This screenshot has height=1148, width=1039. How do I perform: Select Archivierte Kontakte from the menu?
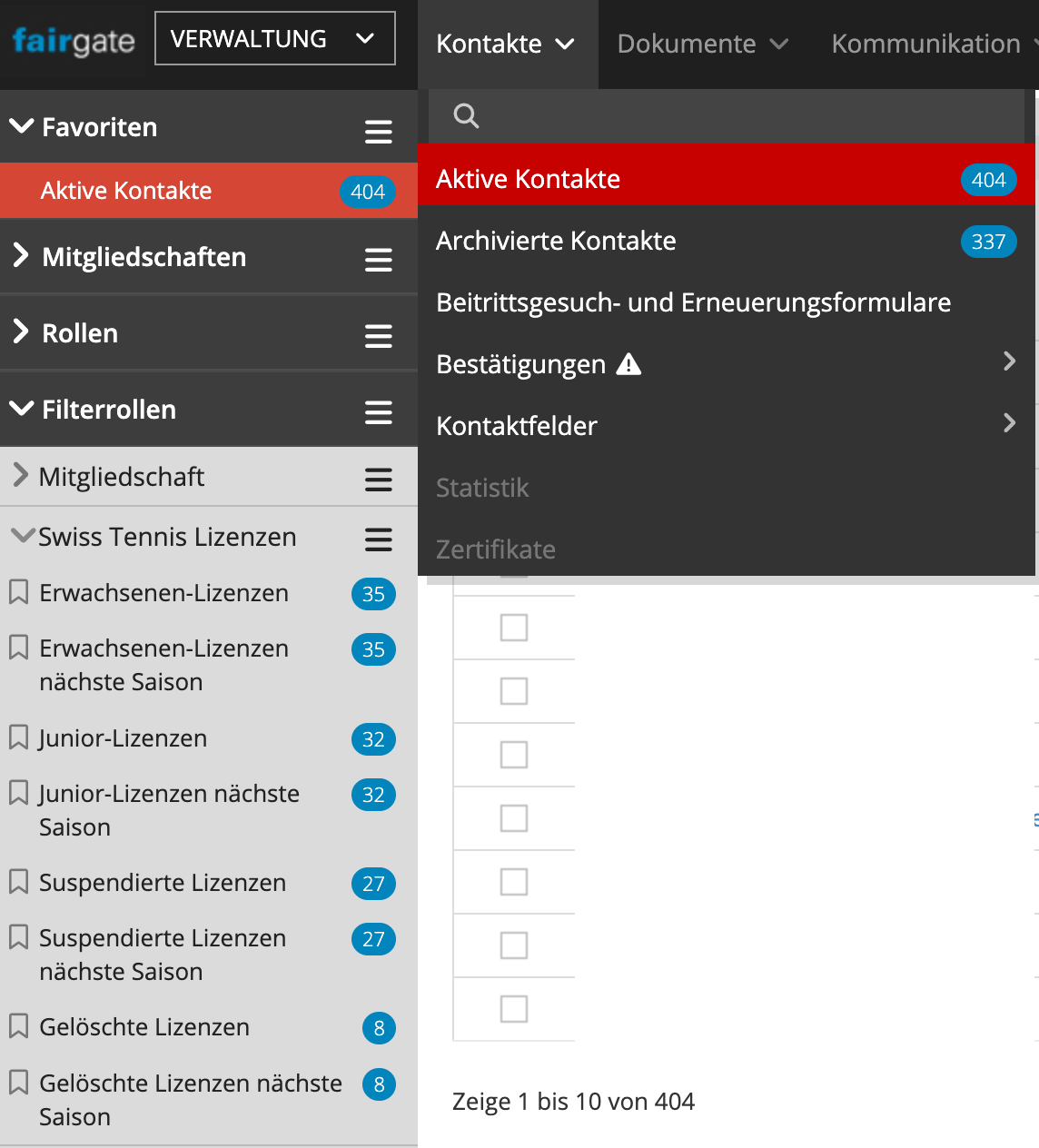556,241
